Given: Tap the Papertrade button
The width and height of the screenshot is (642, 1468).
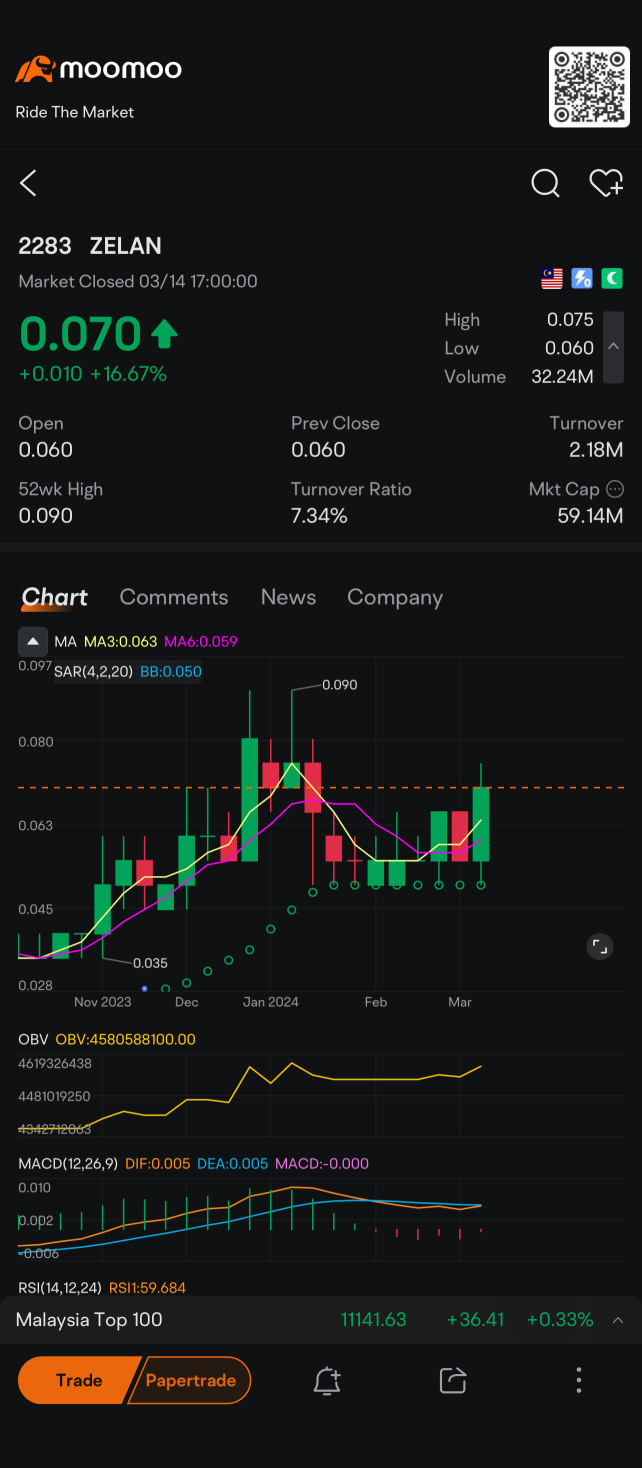Looking at the screenshot, I should [191, 1380].
